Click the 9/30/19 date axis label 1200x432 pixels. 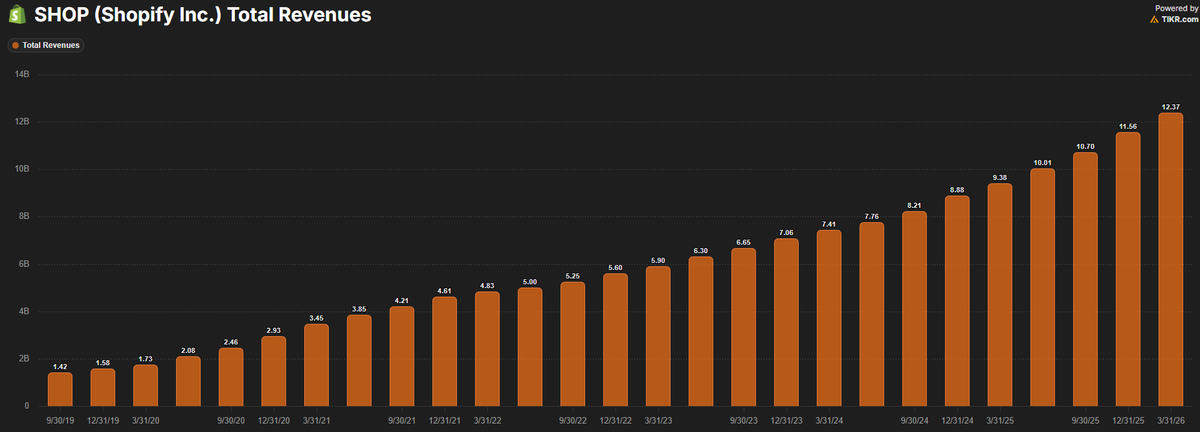(x=60, y=420)
